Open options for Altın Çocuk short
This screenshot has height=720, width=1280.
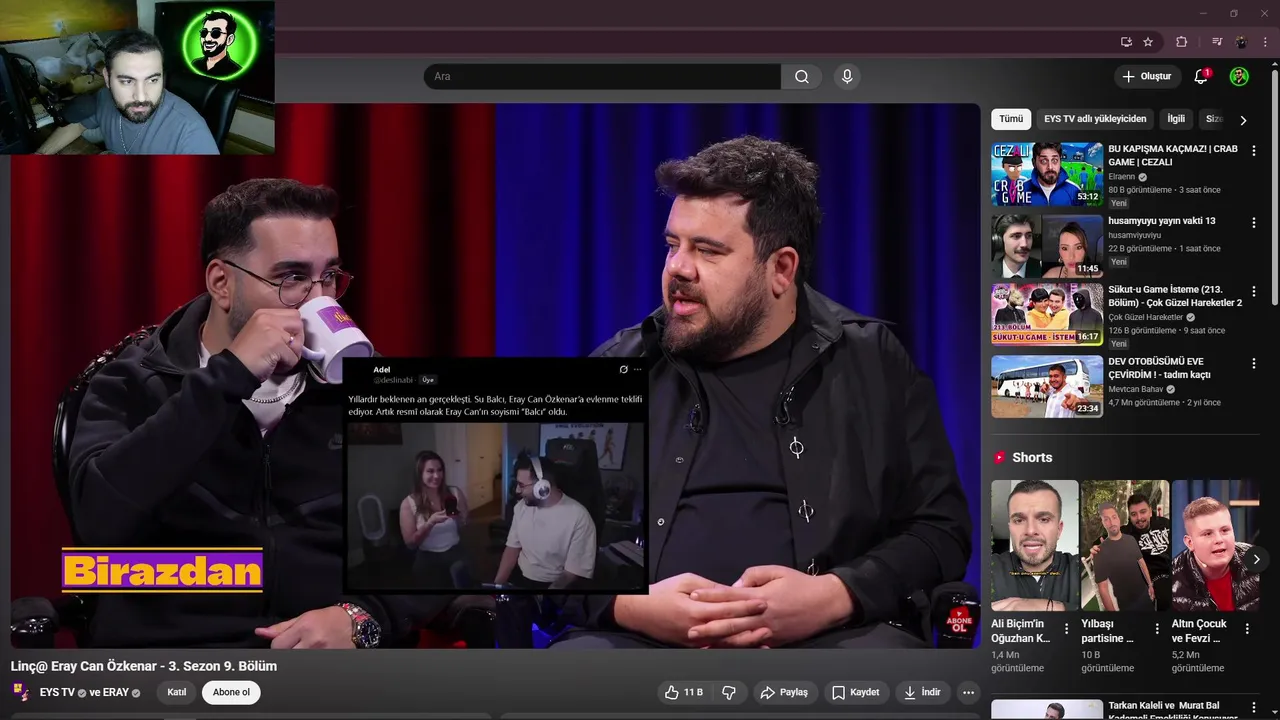pos(1247,629)
